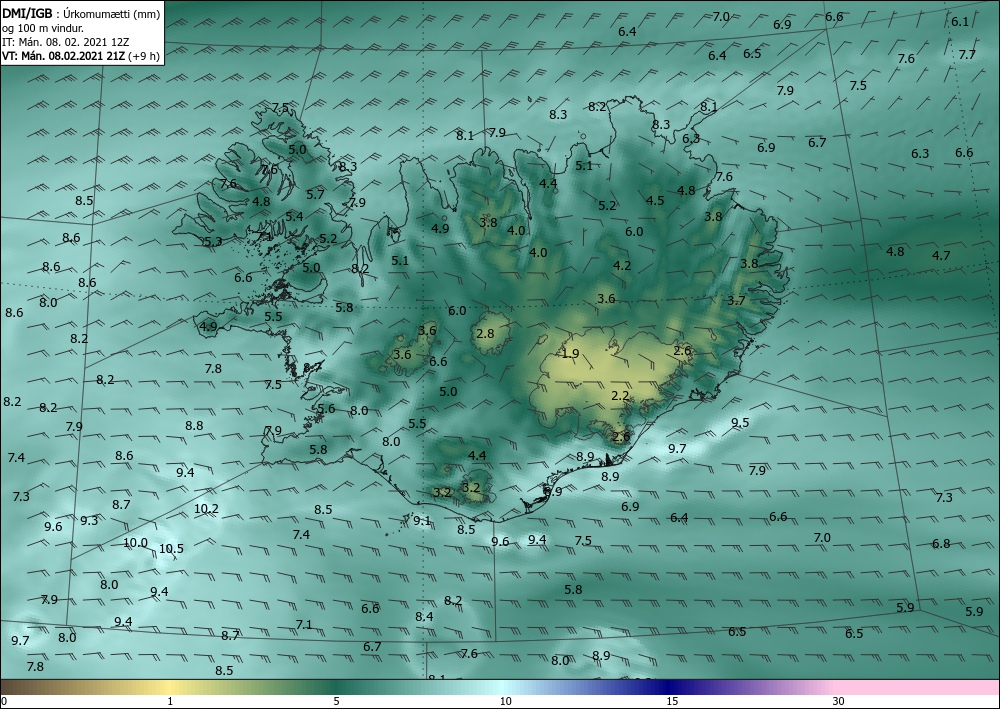1000x709 pixels.
Task: Click the offshore value '9.5'
Action: tap(740, 423)
